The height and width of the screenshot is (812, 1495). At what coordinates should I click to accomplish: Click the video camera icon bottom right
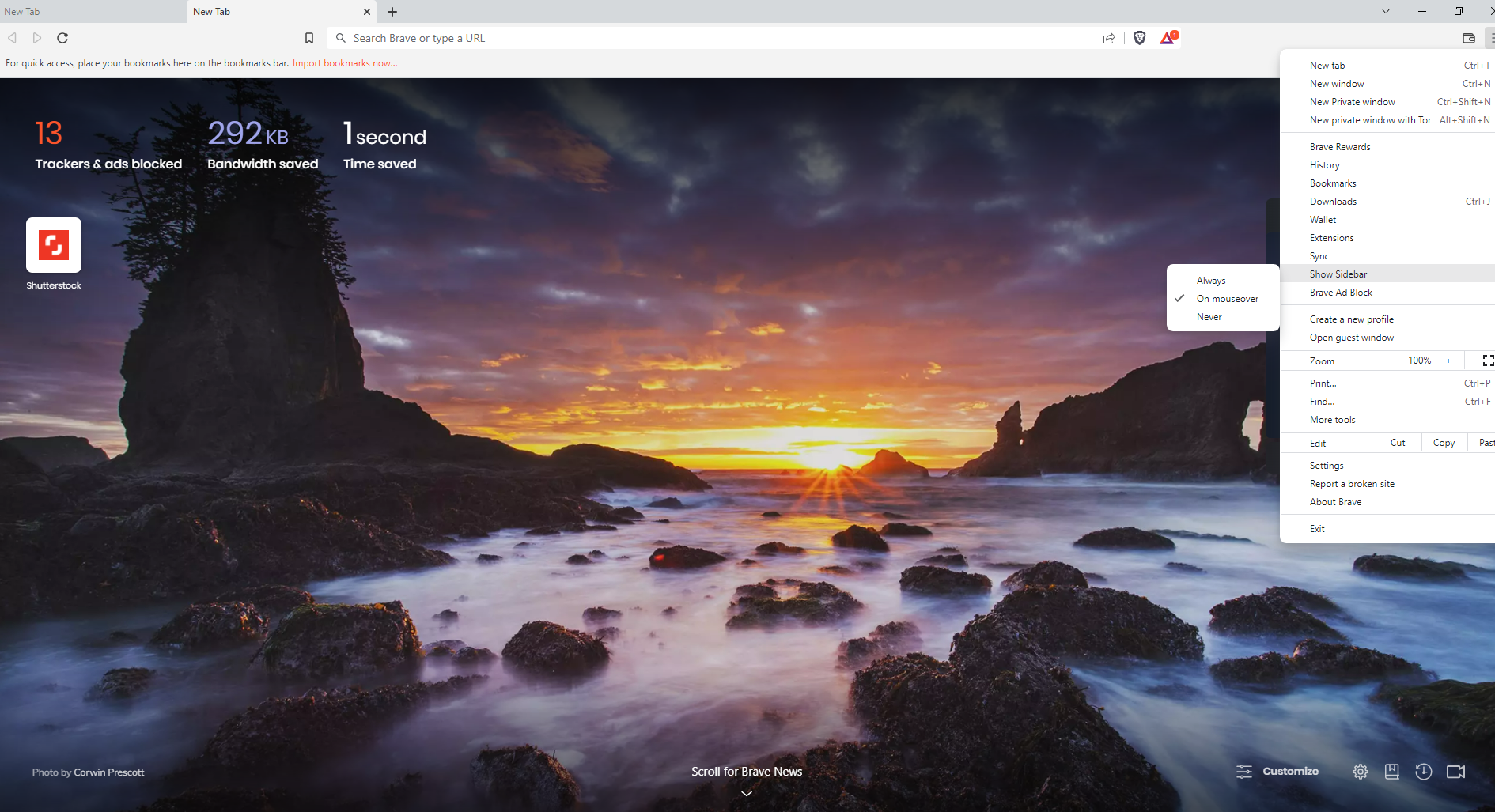1456,771
